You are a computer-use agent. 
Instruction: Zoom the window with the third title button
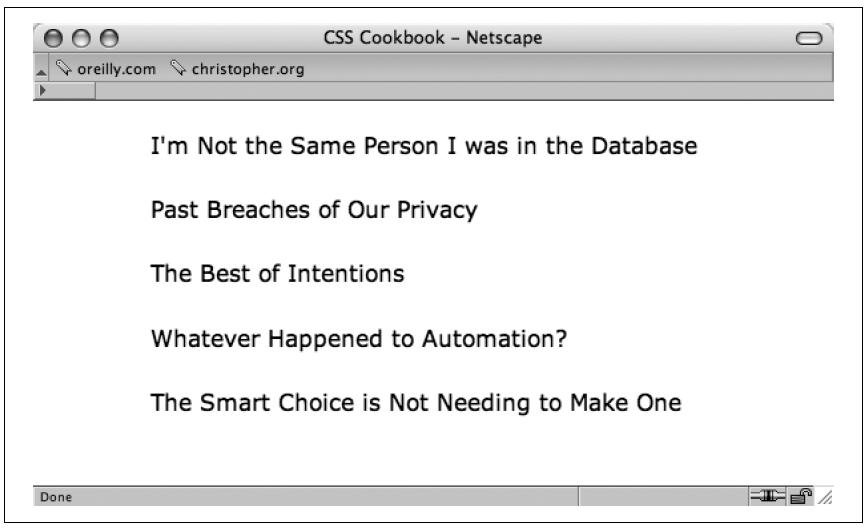(x=109, y=38)
